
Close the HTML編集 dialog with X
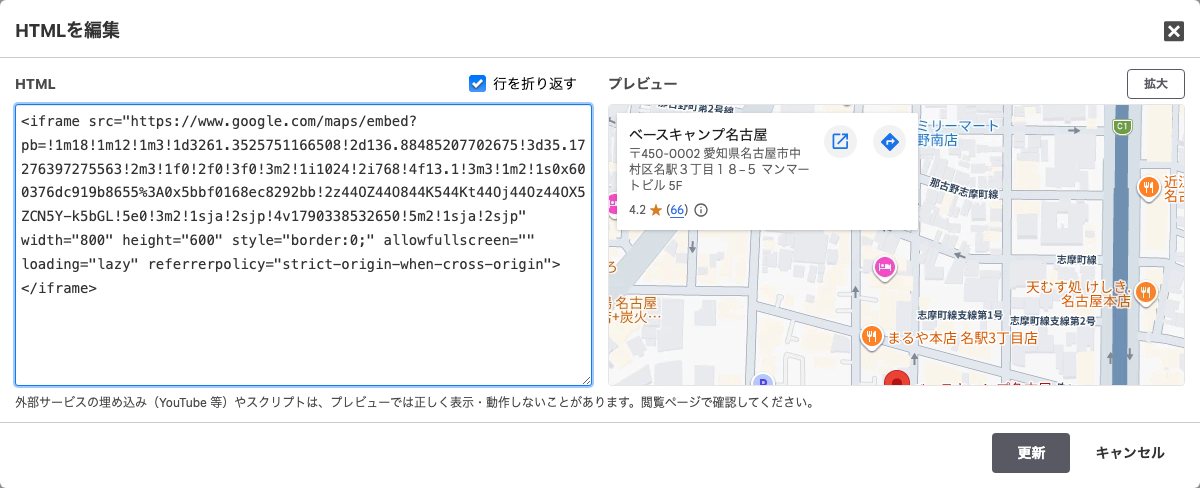[1174, 31]
